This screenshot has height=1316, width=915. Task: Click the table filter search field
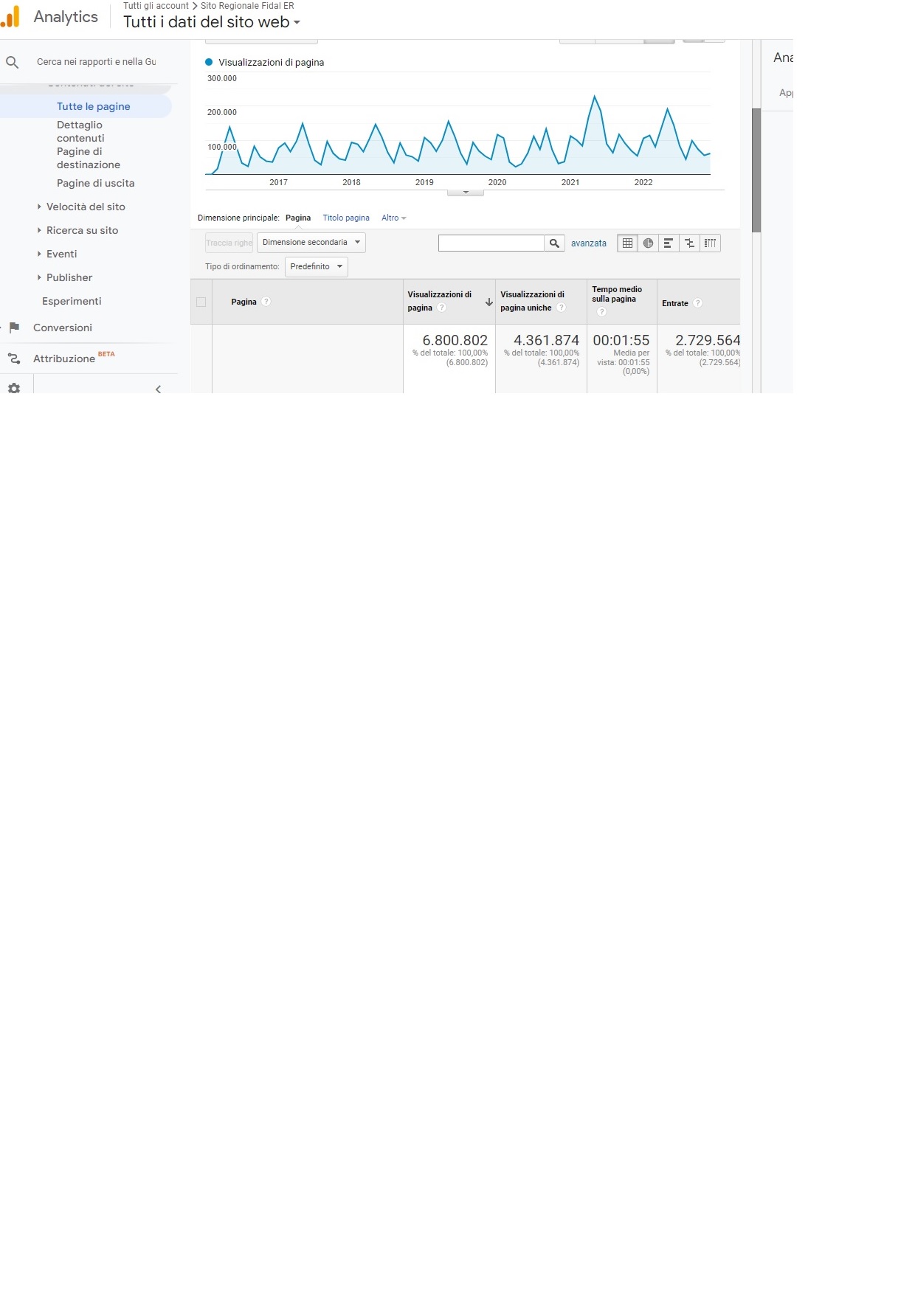click(x=491, y=243)
